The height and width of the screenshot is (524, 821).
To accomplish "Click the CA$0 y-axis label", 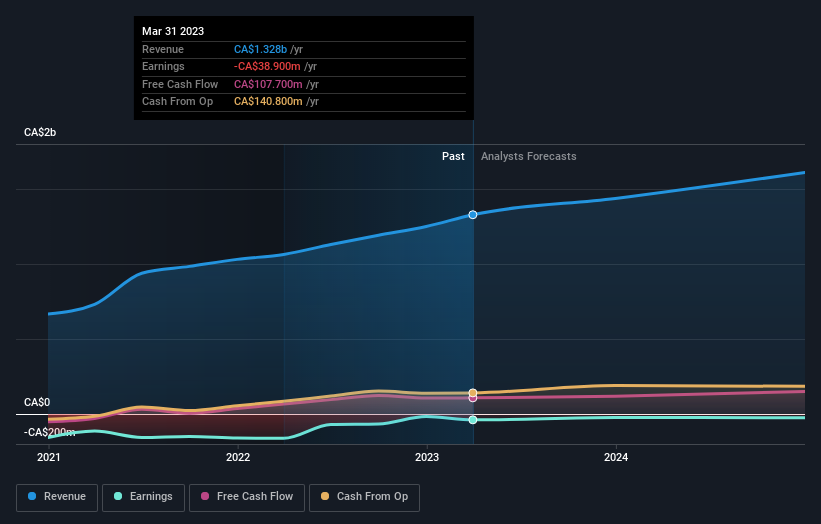I will [37, 403].
